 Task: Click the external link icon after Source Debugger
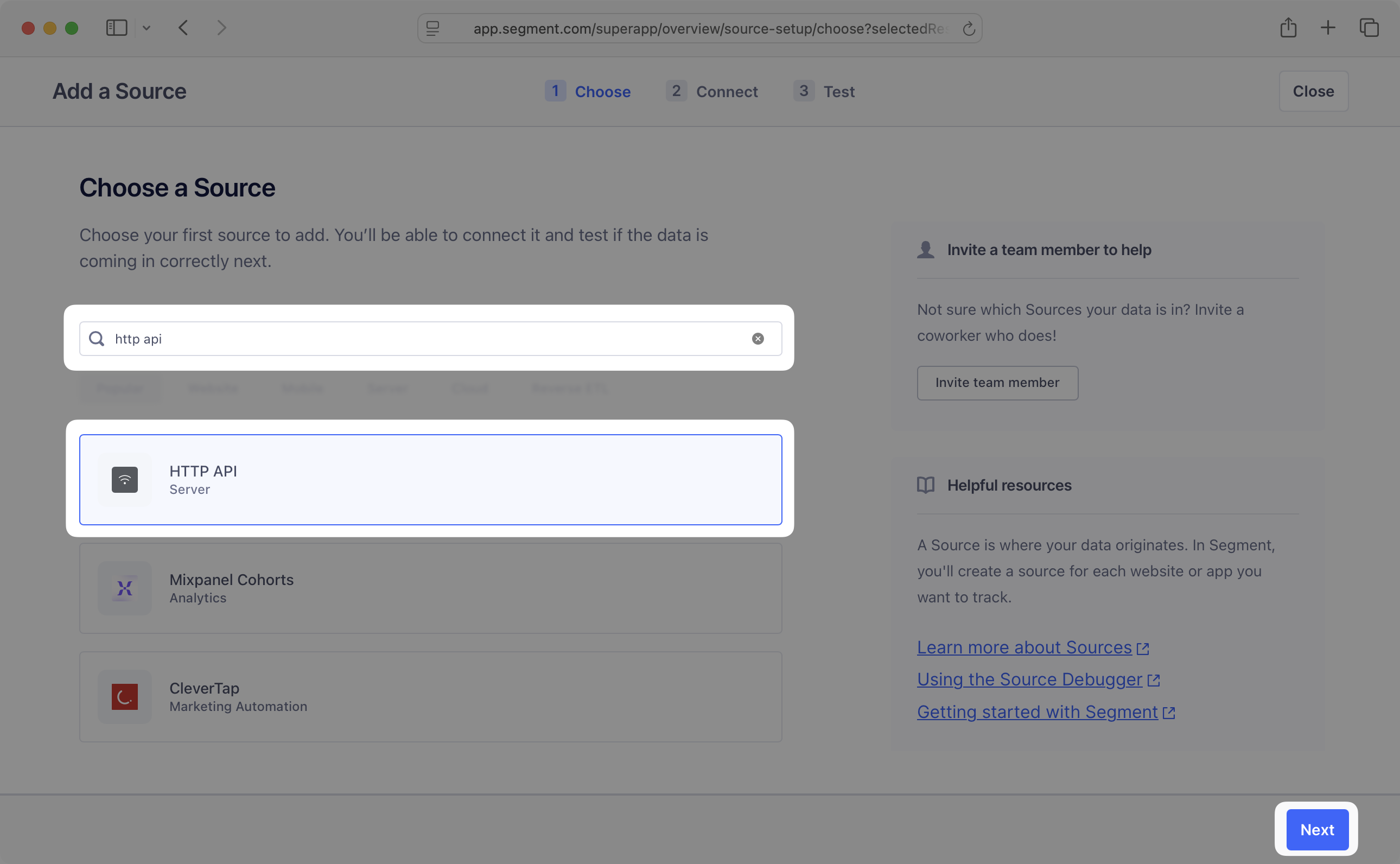click(1154, 680)
